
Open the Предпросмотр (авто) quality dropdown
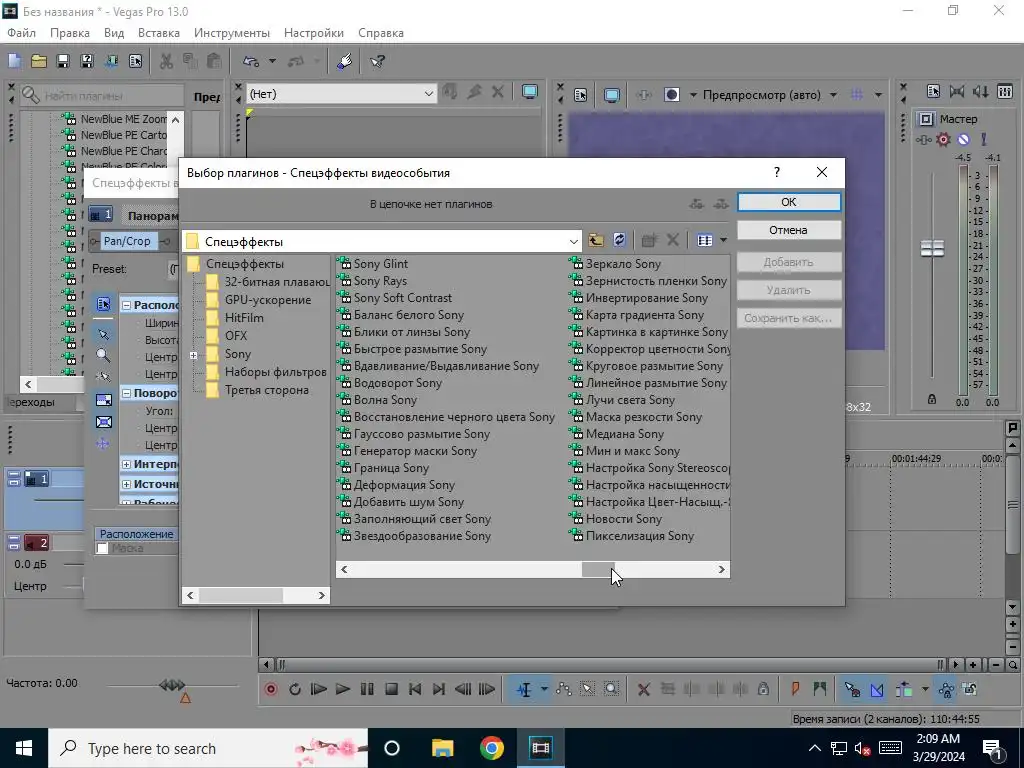click(833, 95)
